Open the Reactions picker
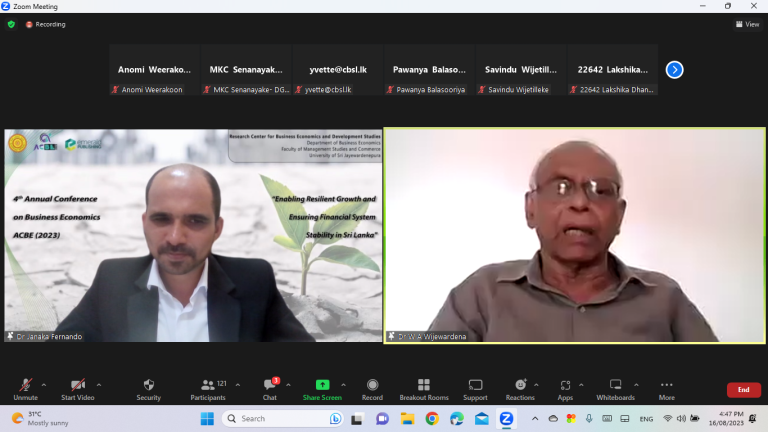 (x=520, y=385)
